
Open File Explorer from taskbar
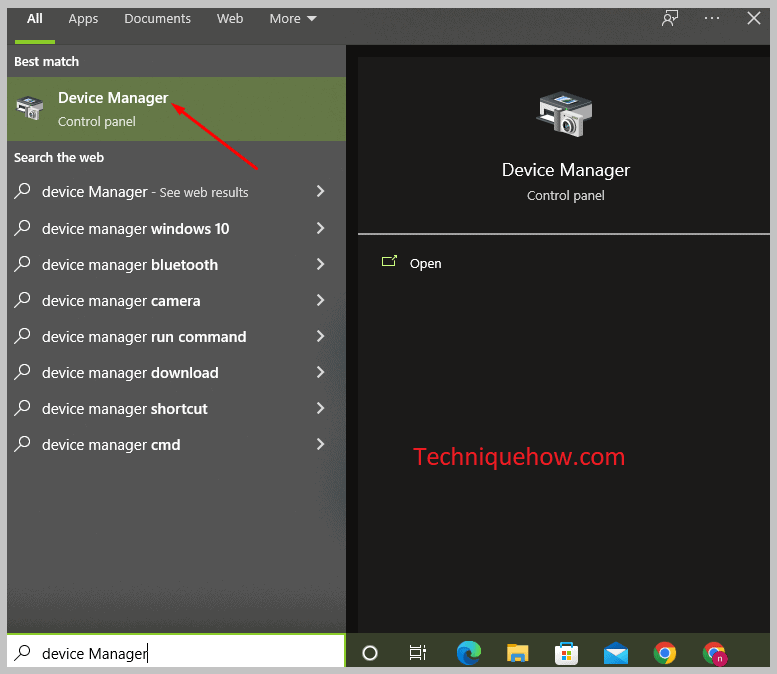(517, 653)
